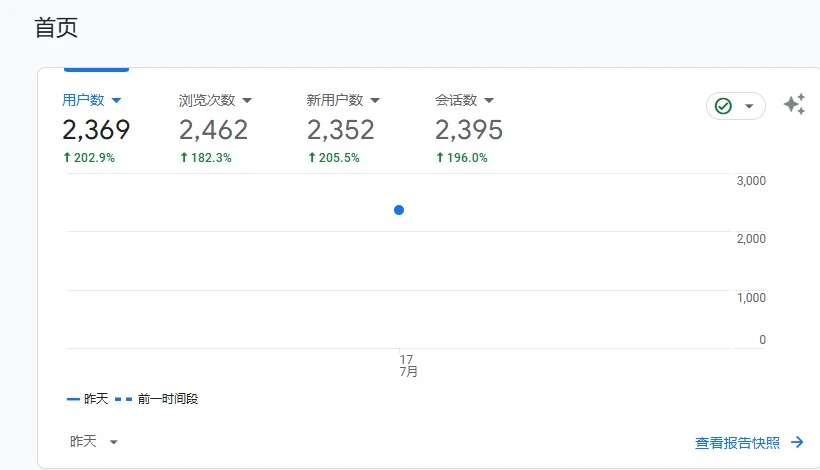Select the 新用户数 2,352 value
The width and height of the screenshot is (820, 470).
pos(340,130)
